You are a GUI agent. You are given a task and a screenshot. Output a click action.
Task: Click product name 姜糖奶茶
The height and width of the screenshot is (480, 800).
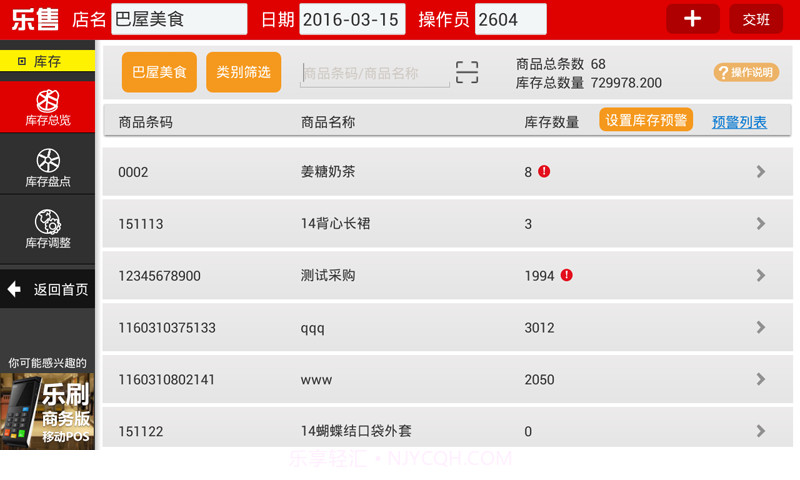click(328, 171)
